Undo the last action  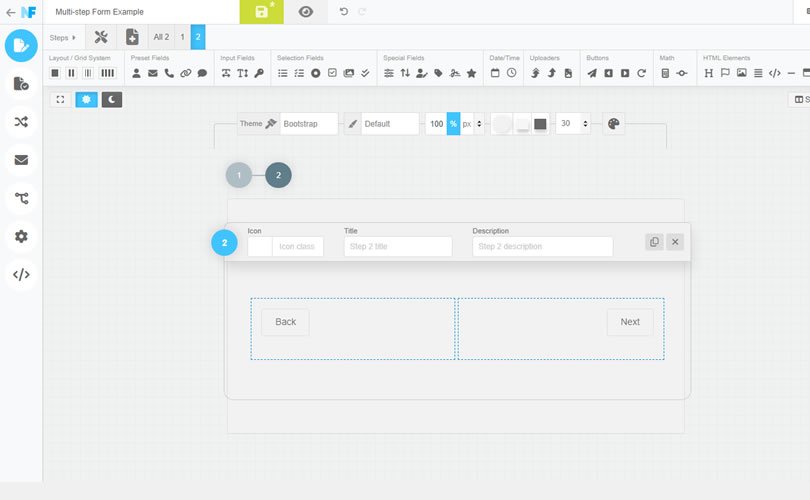tap(344, 11)
